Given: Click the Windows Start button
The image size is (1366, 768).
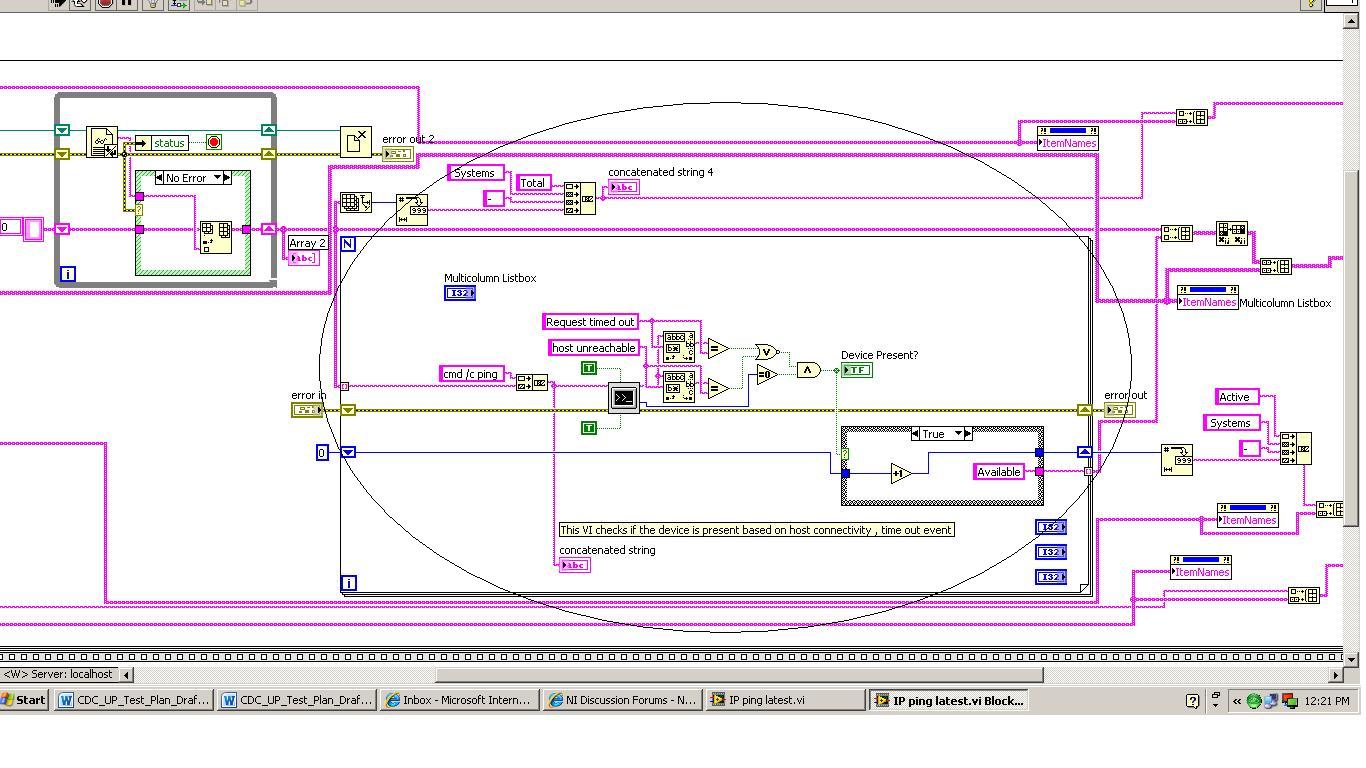Looking at the screenshot, I should click(x=24, y=700).
